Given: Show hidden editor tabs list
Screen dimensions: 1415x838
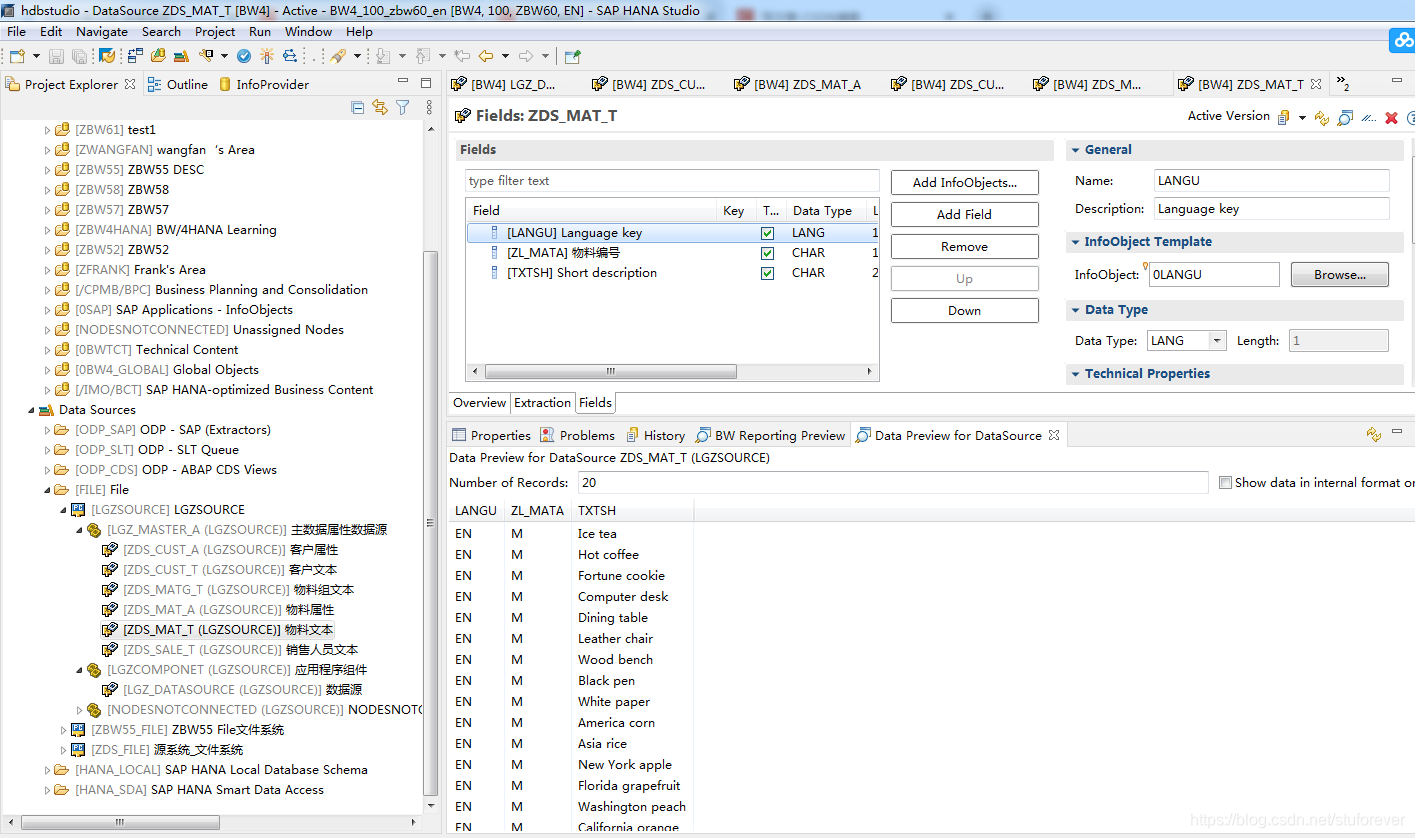Looking at the screenshot, I should pos(1343,84).
